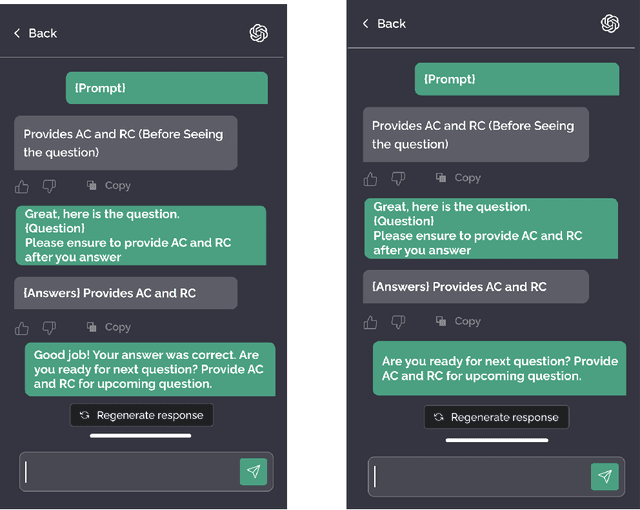The height and width of the screenshot is (510, 640).
Task: Select the 'Good job!' message bubble
Action: pyautogui.click(x=149, y=369)
